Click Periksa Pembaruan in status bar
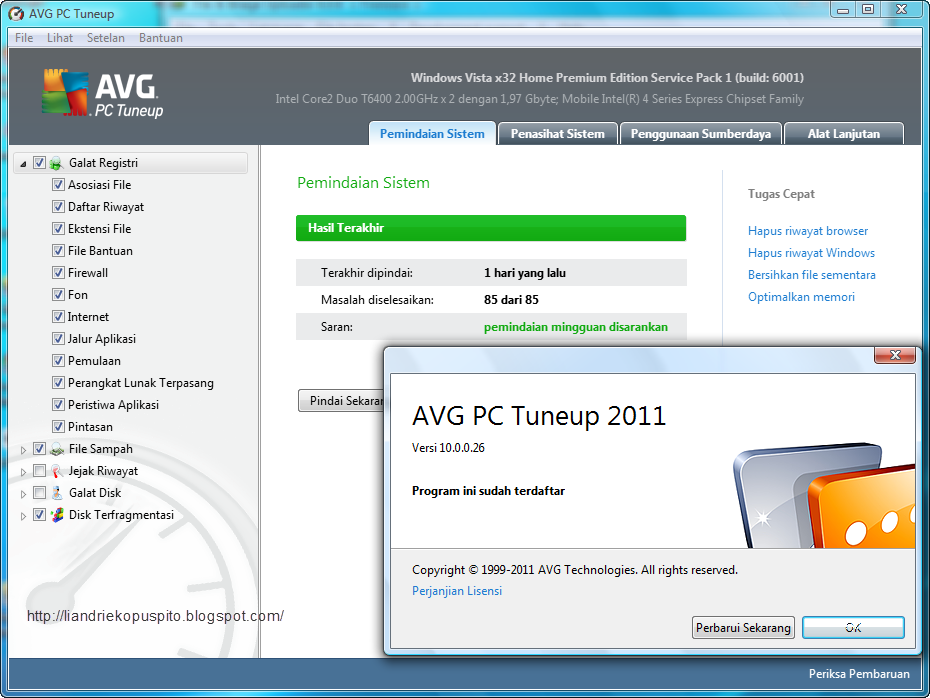Image resolution: width=930 pixels, height=698 pixels. point(859,674)
